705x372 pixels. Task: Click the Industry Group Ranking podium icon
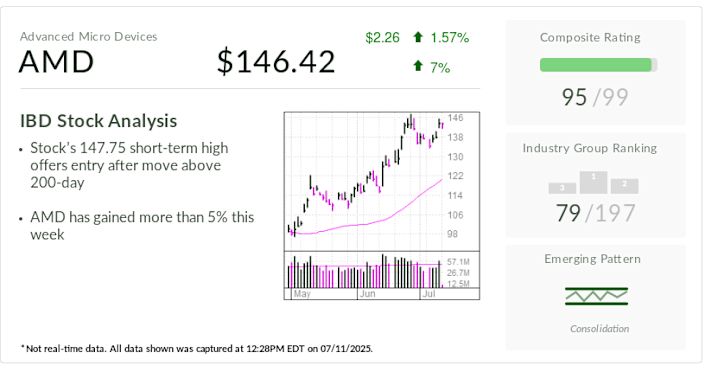coord(593,182)
